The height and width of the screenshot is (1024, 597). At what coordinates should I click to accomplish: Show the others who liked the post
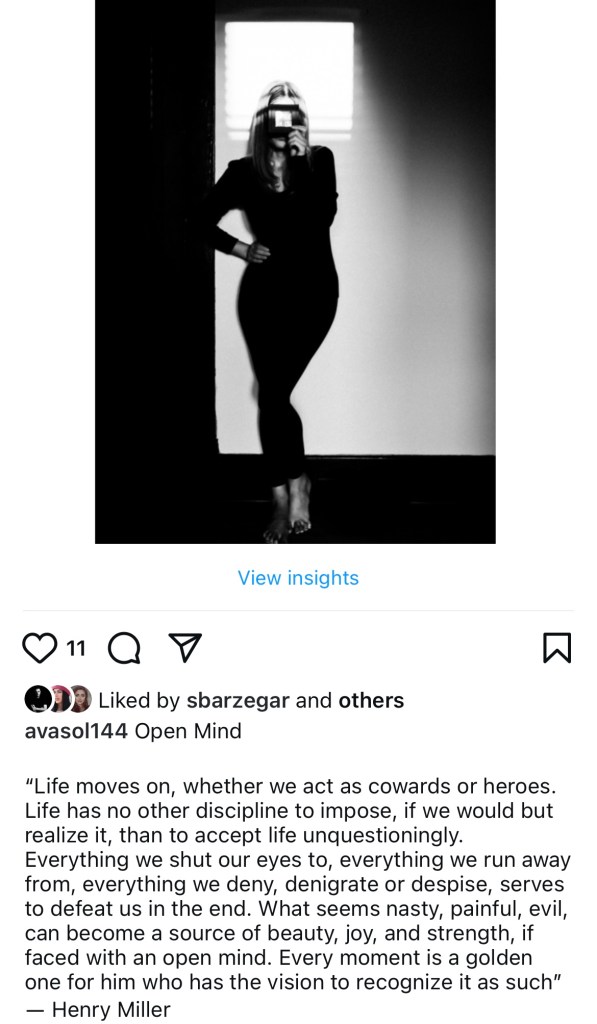coord(371,700)
